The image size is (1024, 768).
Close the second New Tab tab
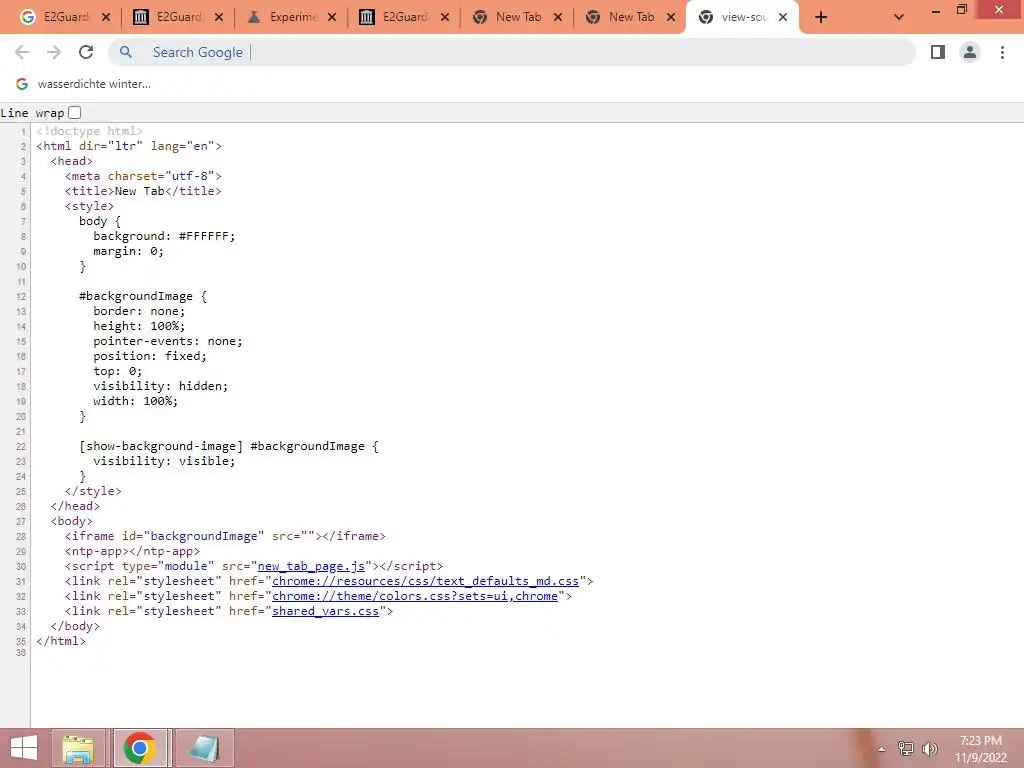tap(671, 18)
